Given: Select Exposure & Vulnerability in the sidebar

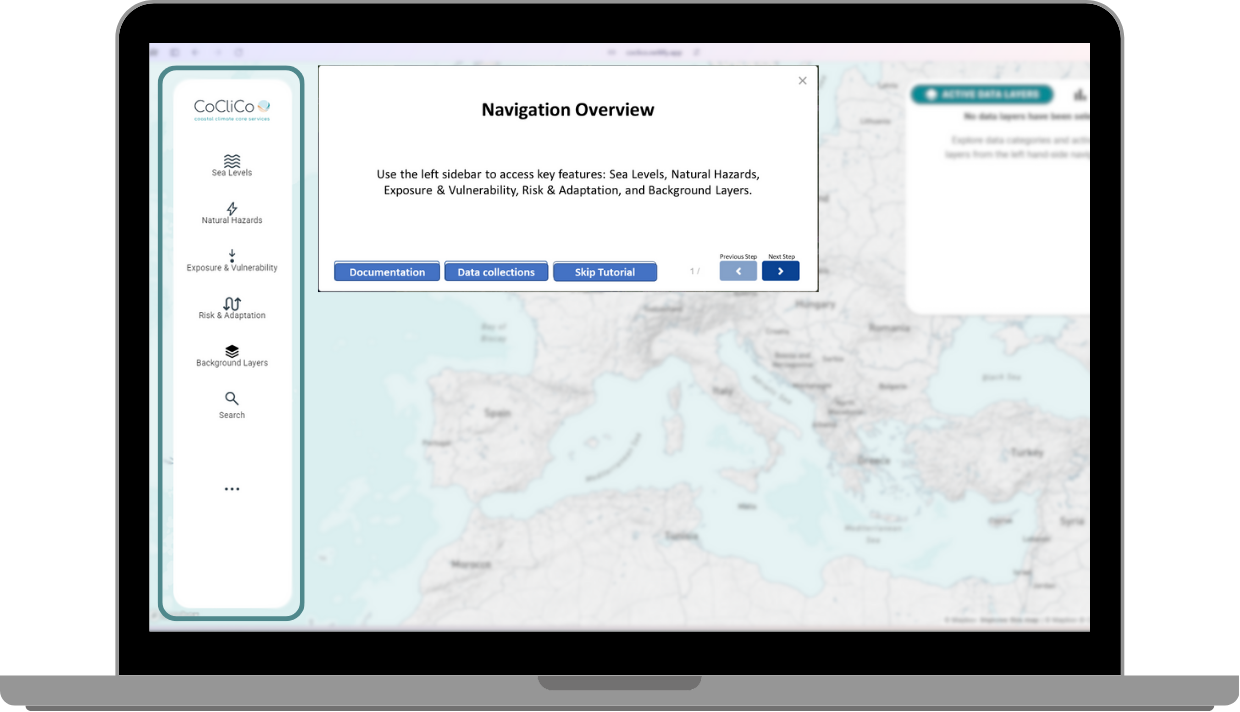Looking at the screenshot, I should click(x=232, y=261).
